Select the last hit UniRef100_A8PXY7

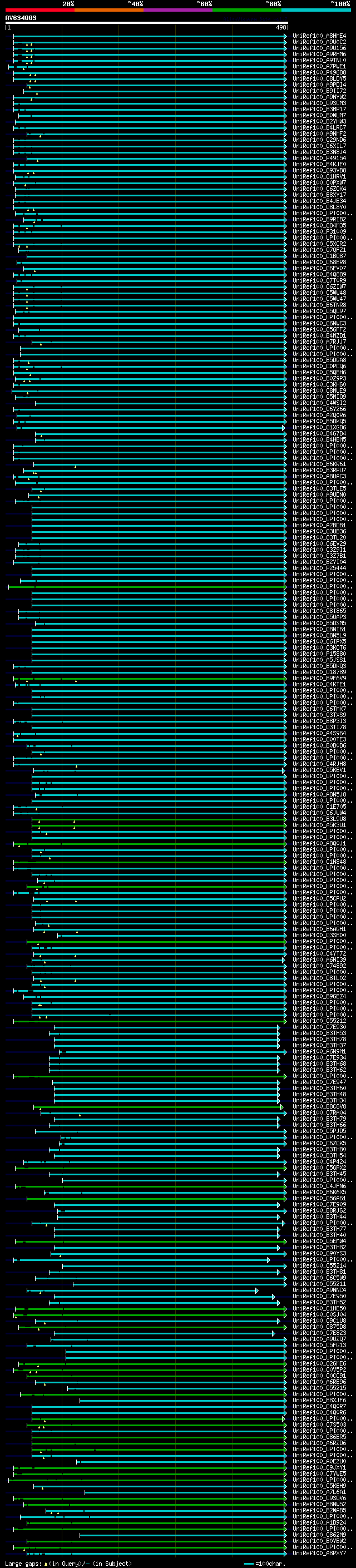point(319,1553)
